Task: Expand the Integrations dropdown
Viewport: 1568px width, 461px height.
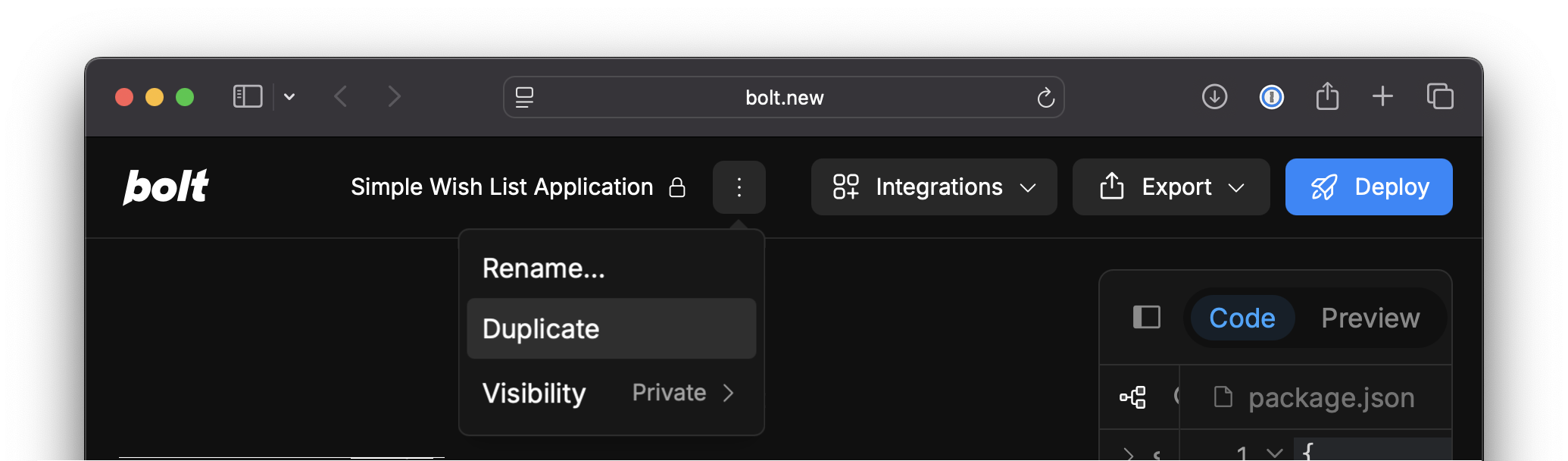Action: tap(933, 187)
